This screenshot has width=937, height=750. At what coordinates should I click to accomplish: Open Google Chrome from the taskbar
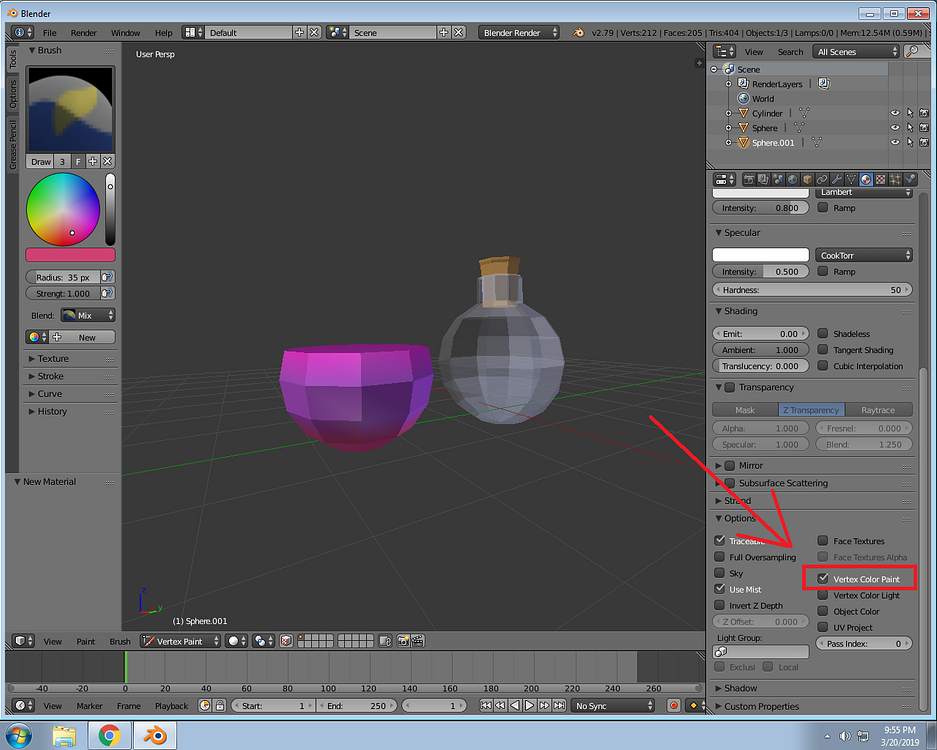110,734
